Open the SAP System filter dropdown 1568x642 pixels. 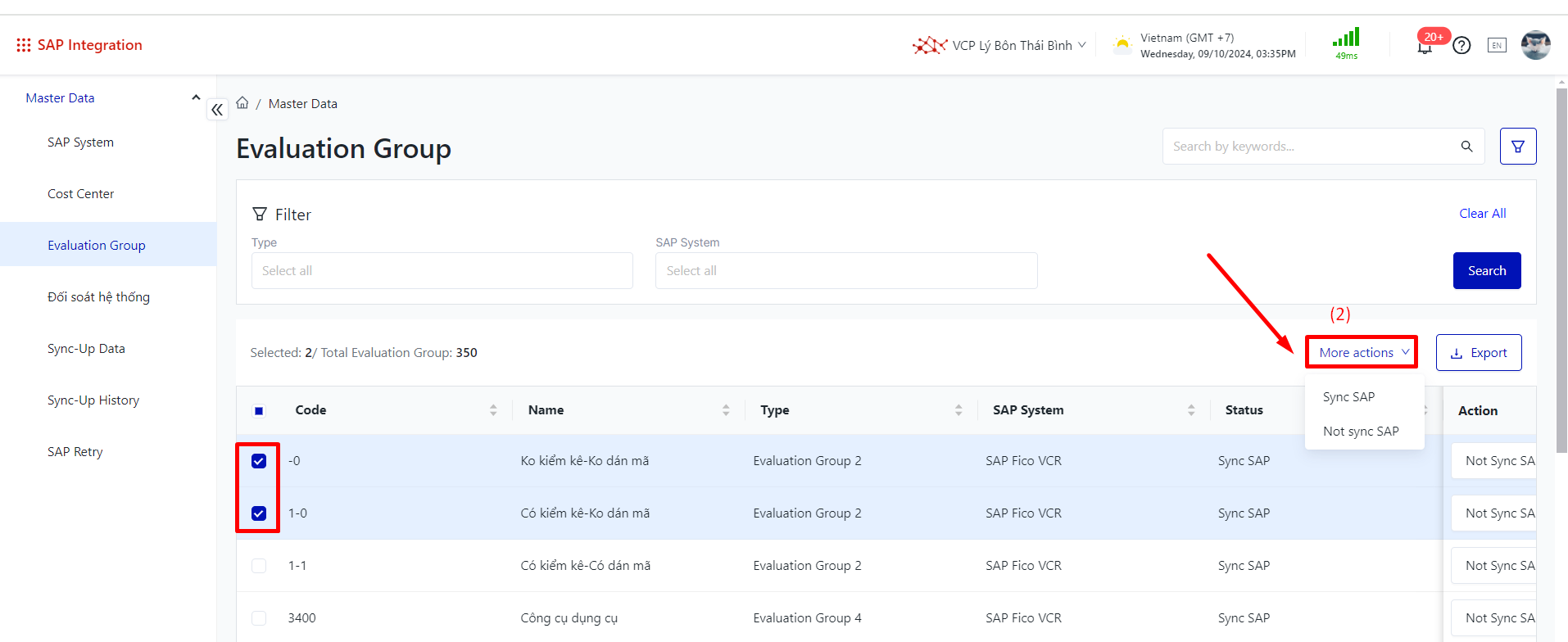pyautogui.click(x=845, y=271)
